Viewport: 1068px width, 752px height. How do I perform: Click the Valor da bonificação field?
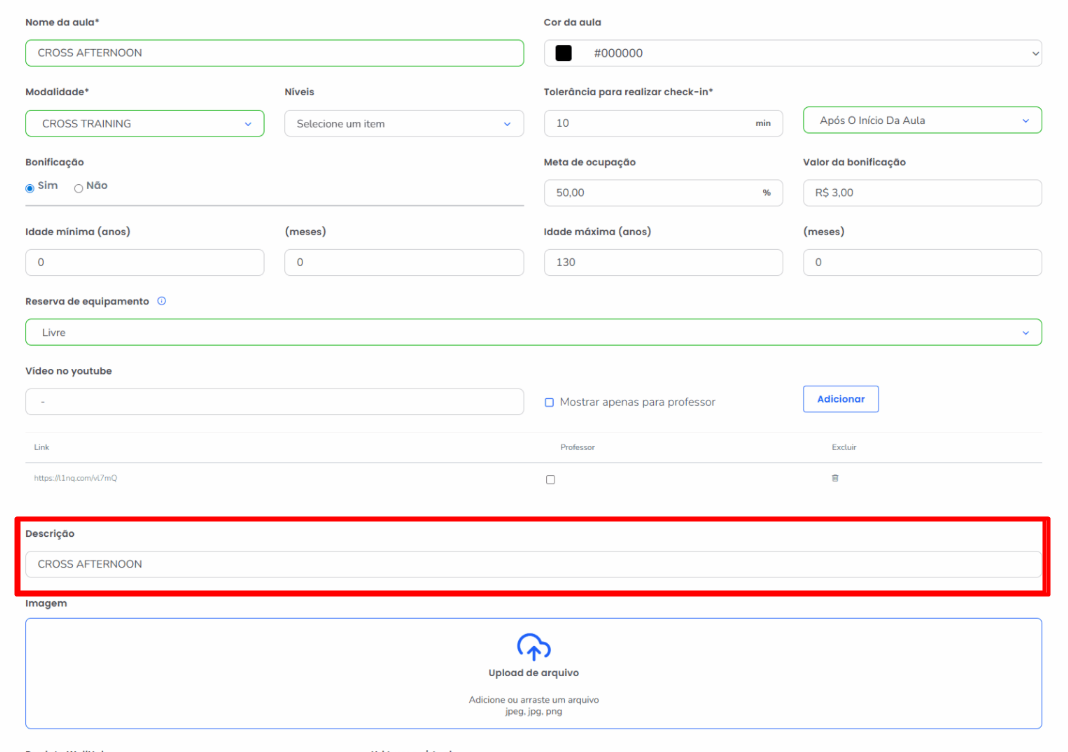pos(921,193)
